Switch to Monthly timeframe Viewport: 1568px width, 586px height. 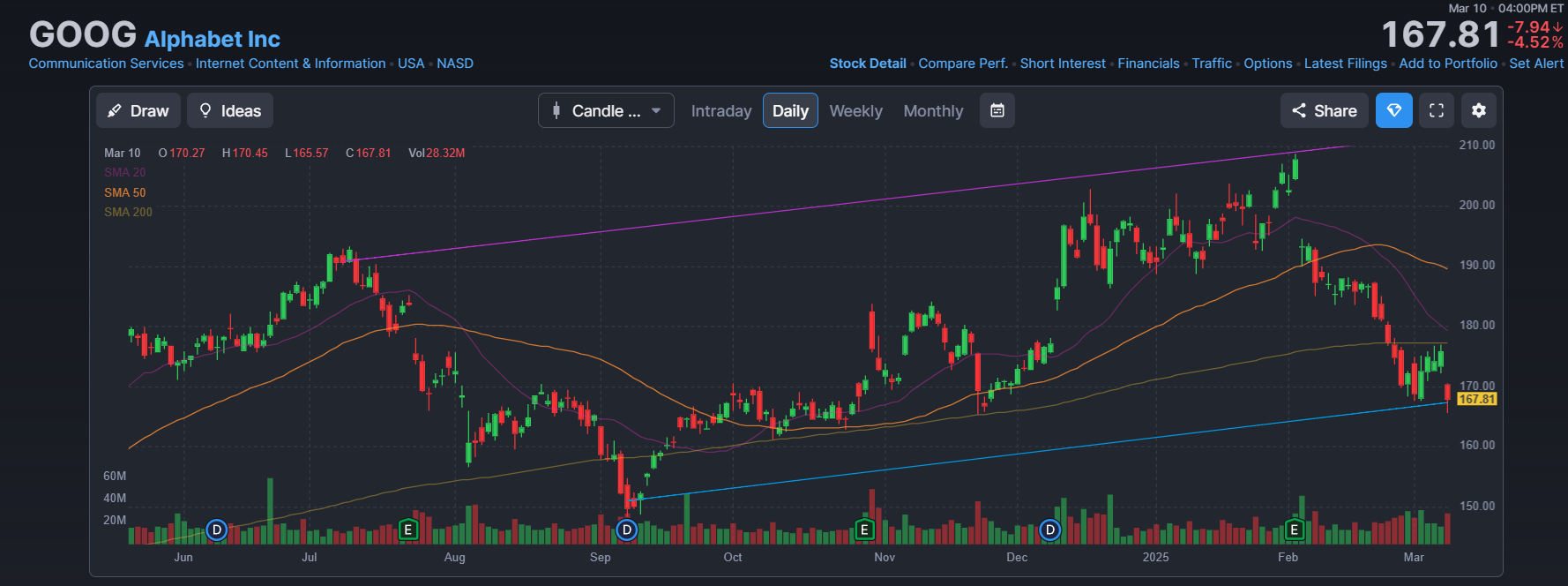pos(933,110)
